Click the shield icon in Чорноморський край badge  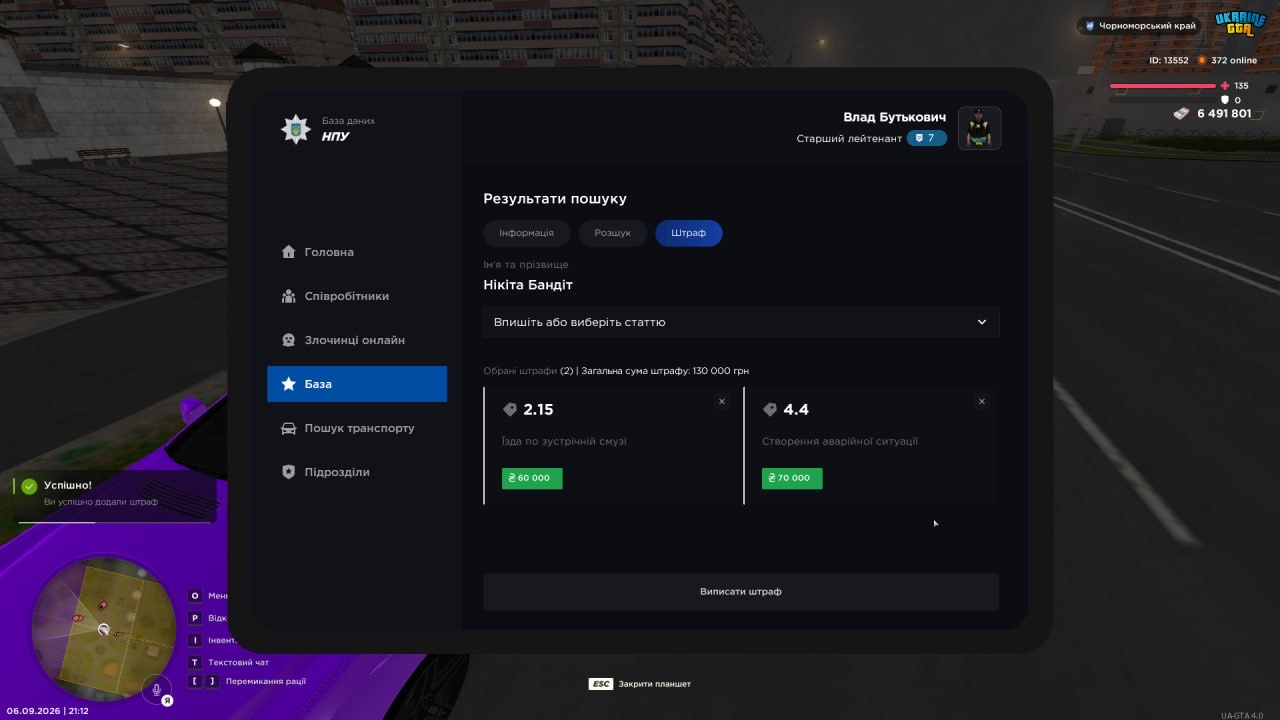click(1089, 26)
